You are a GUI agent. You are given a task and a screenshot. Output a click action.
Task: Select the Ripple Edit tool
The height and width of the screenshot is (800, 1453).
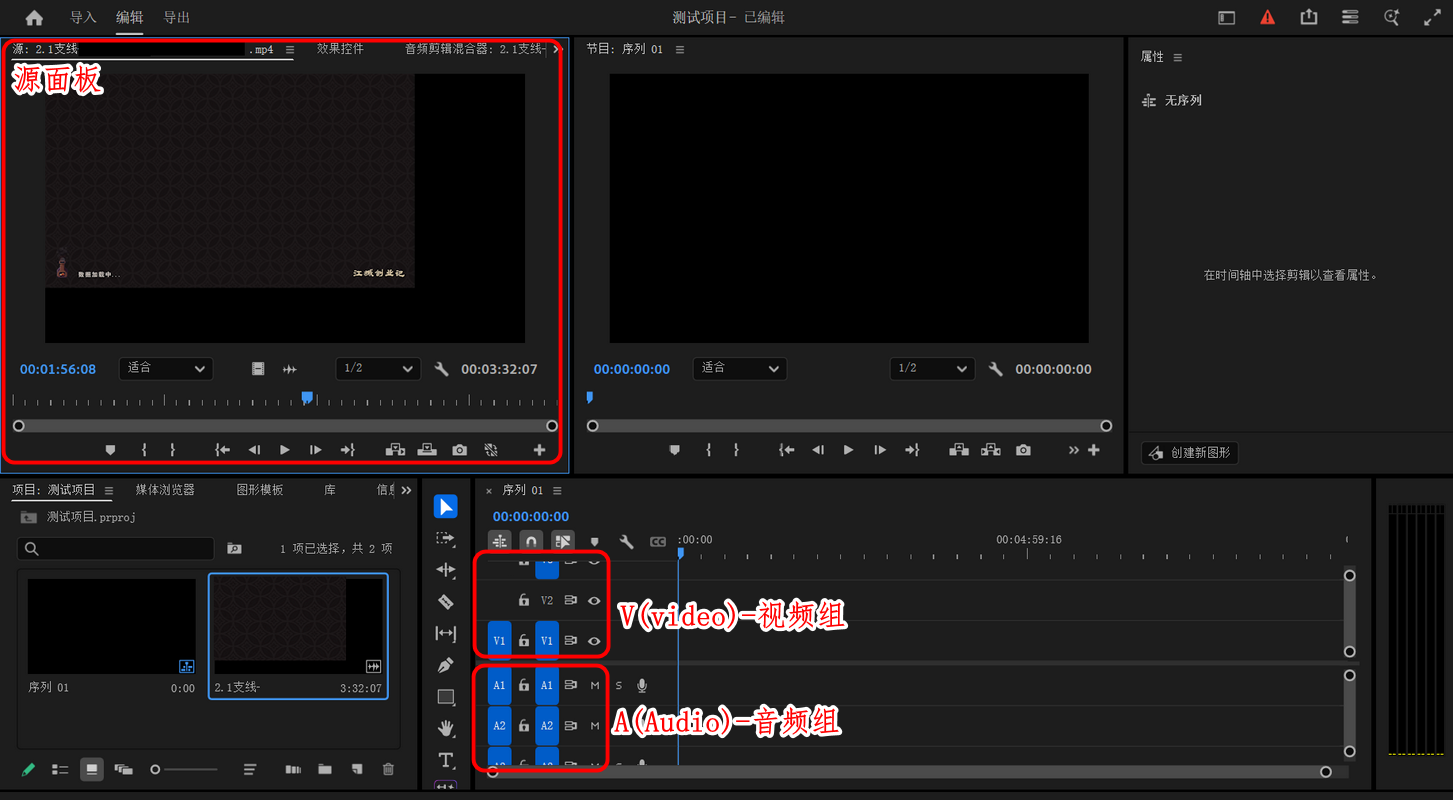tap(446, 570)
